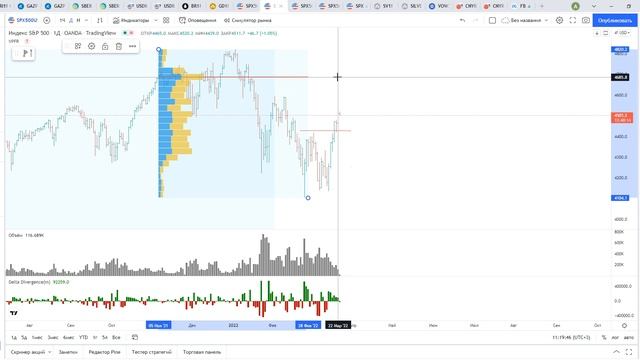Open the Тестер стратегий tab
Image resolution: width=640 pixels, height=360 pixels.
coord(152,352)
